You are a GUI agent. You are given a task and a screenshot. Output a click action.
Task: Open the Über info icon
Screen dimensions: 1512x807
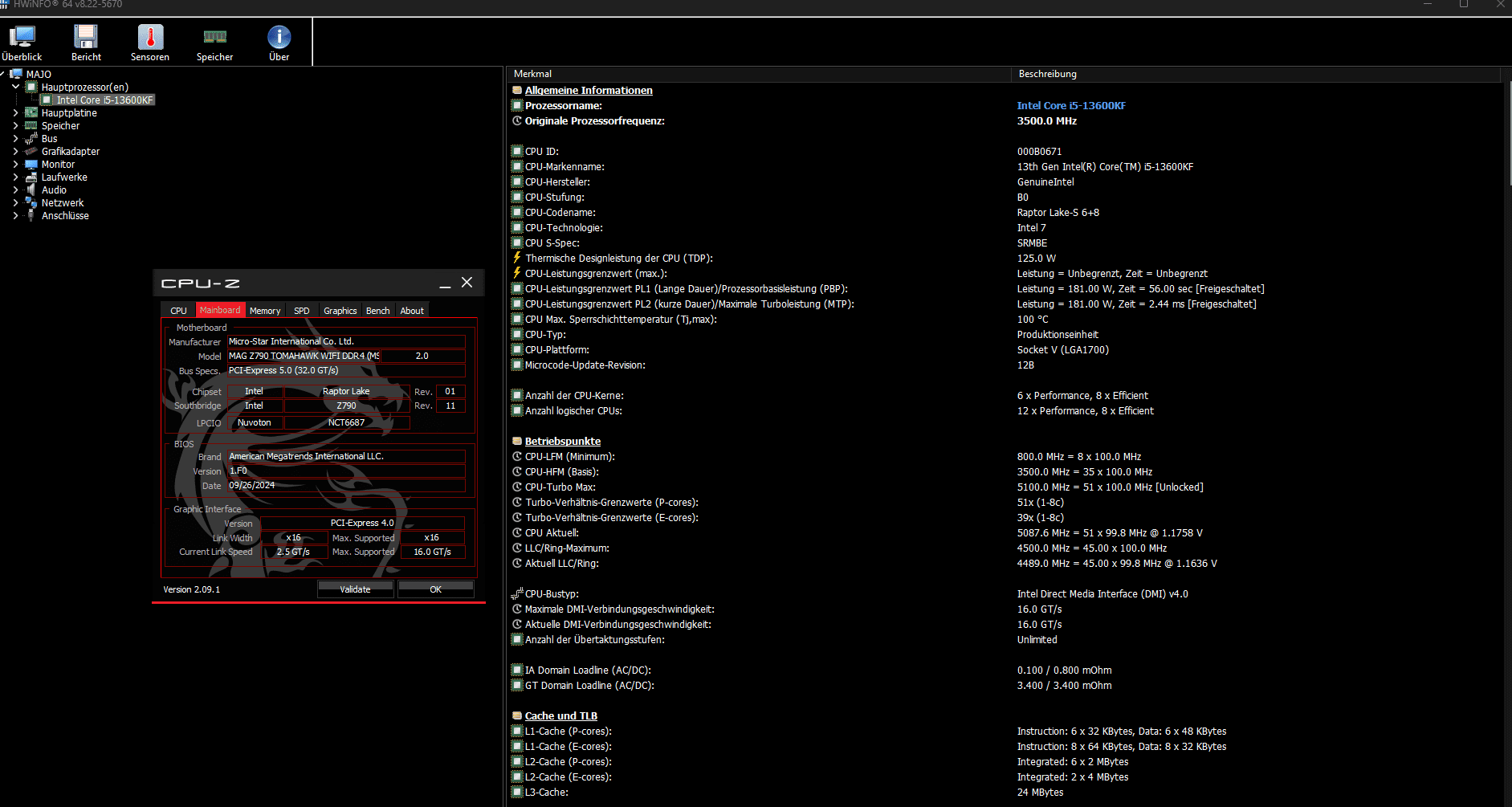(279, 37)
